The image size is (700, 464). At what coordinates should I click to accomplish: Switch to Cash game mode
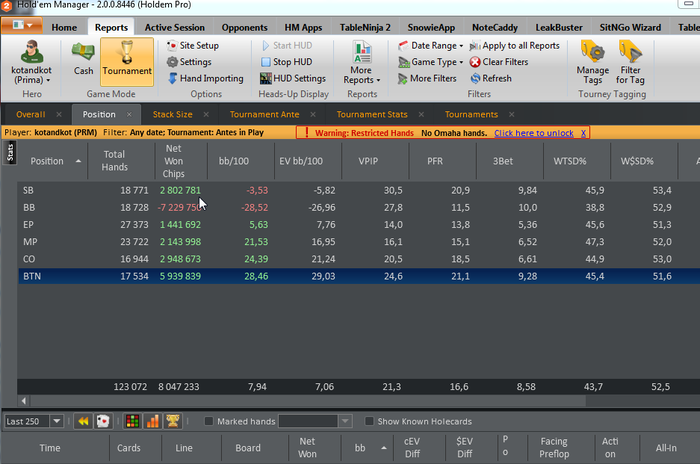83,59
